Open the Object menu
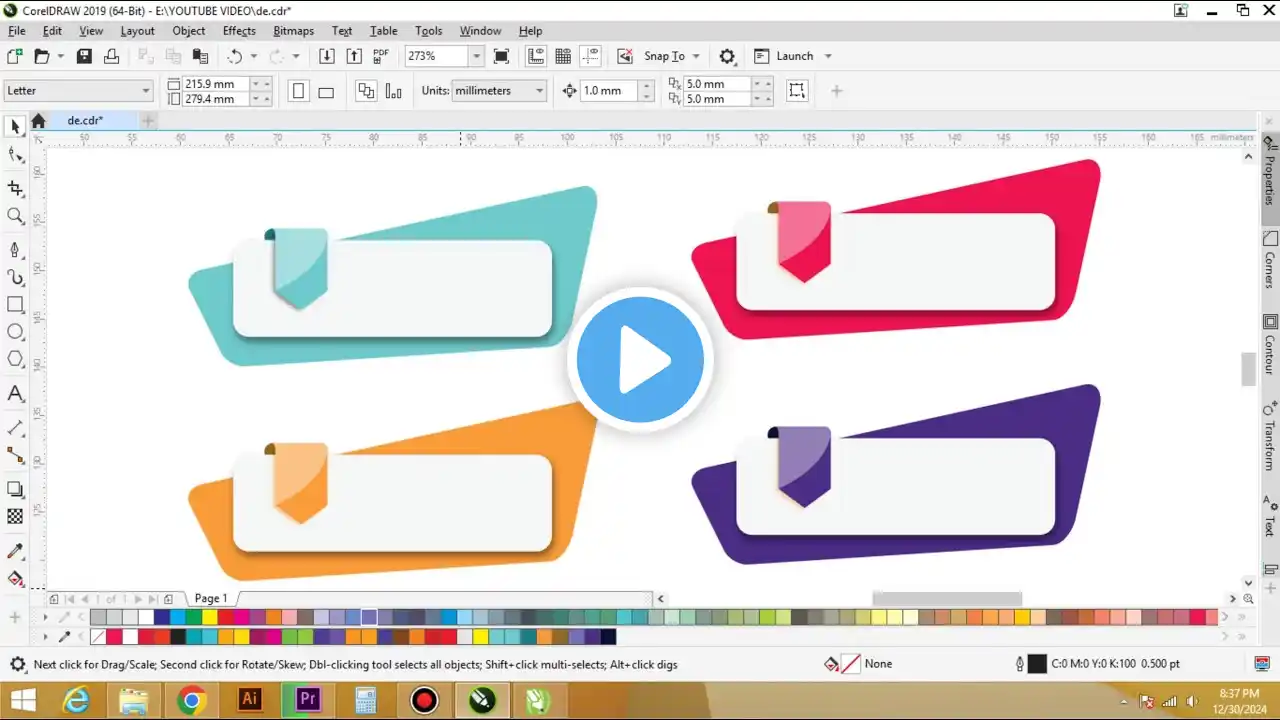 tap(188, 31)
